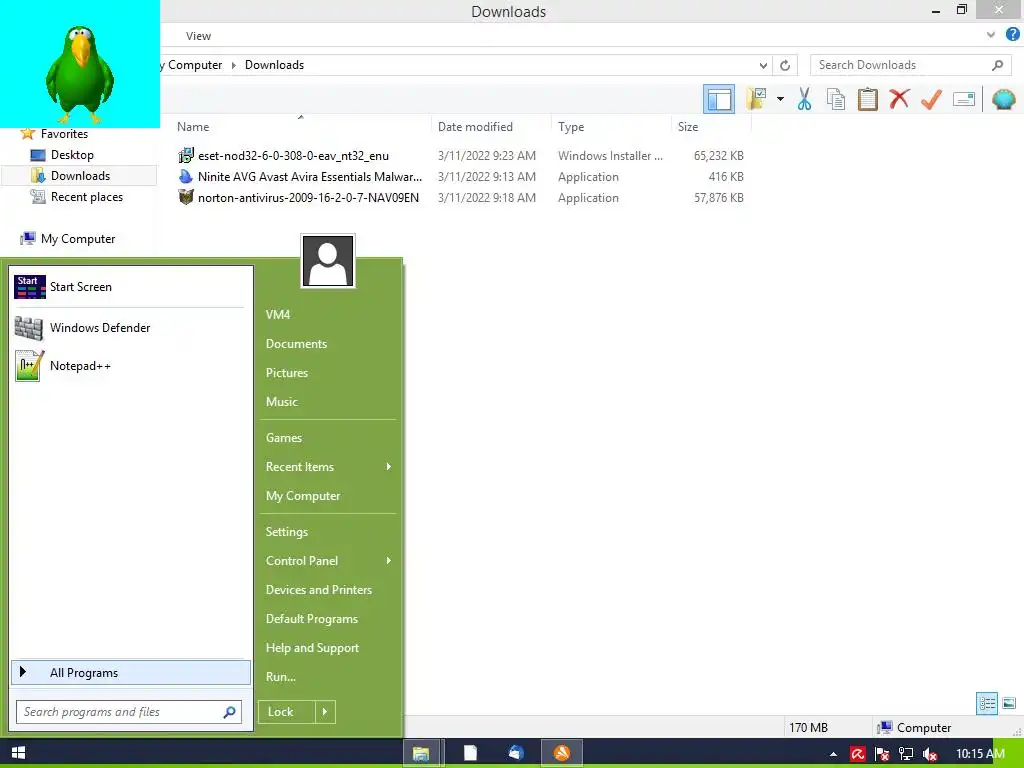The image size is (1024, 768).
Task: Open the folder options dropdown arrow
Action: coord(780,99)
